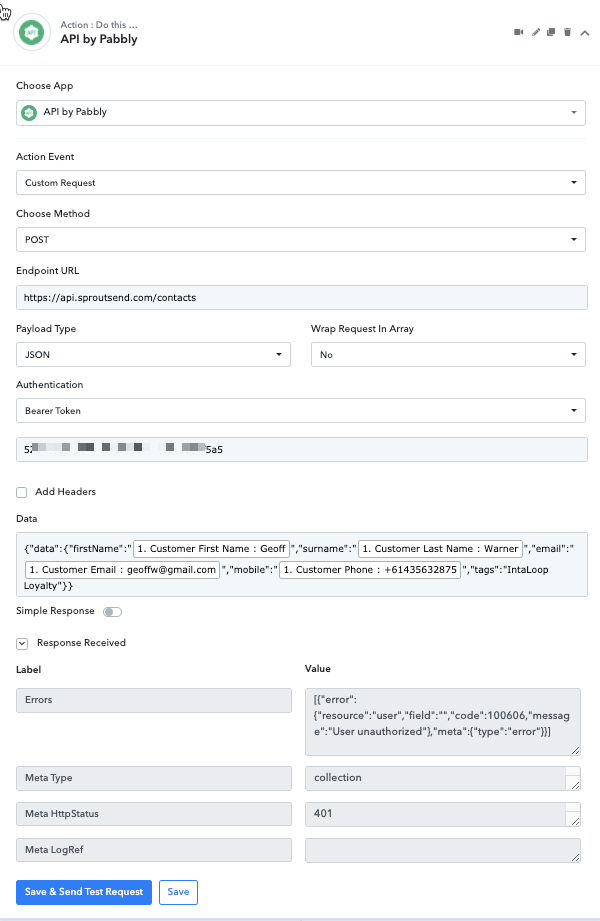Viewport: 600px width, 921px height.
Task: Open the Payload Type JSON dropdown
Action: pos(153,355)
